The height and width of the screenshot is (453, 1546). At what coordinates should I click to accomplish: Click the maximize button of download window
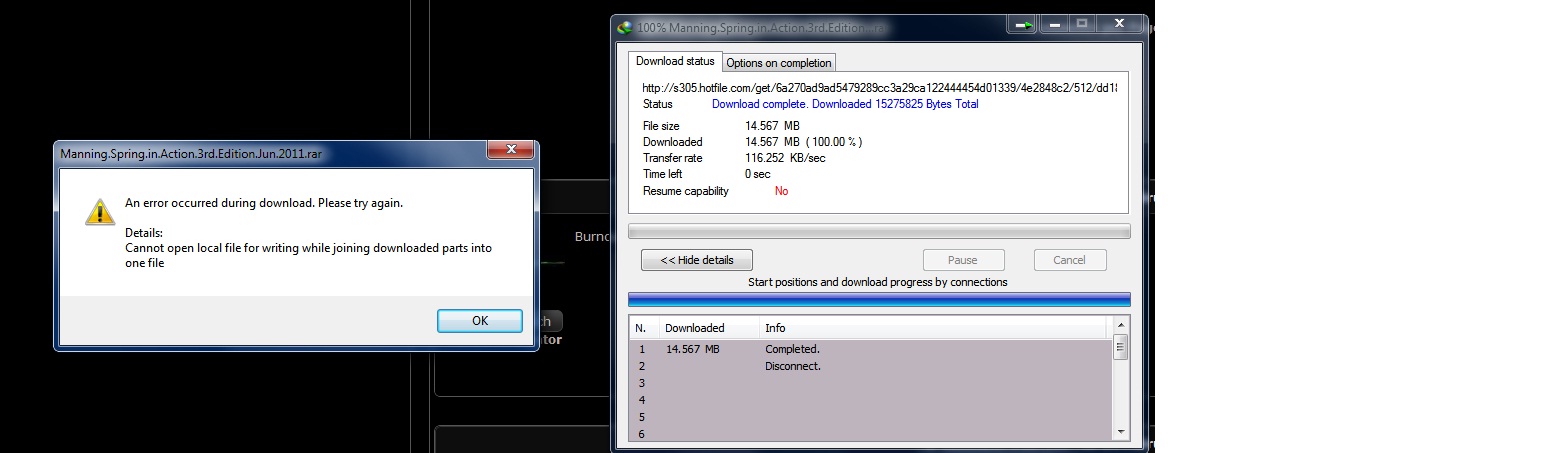point(1081,24)
